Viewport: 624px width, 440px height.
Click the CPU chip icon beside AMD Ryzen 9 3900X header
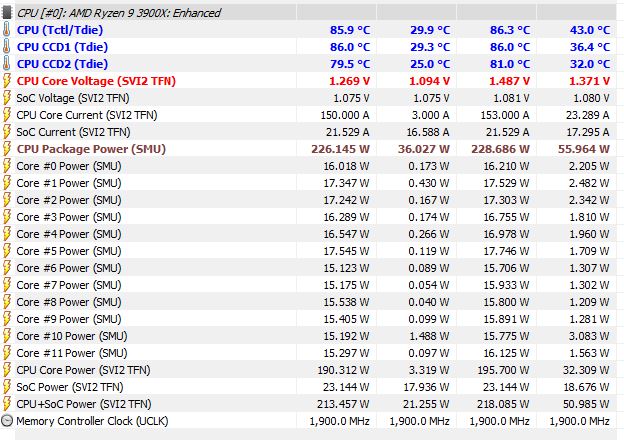pos(7,12)
